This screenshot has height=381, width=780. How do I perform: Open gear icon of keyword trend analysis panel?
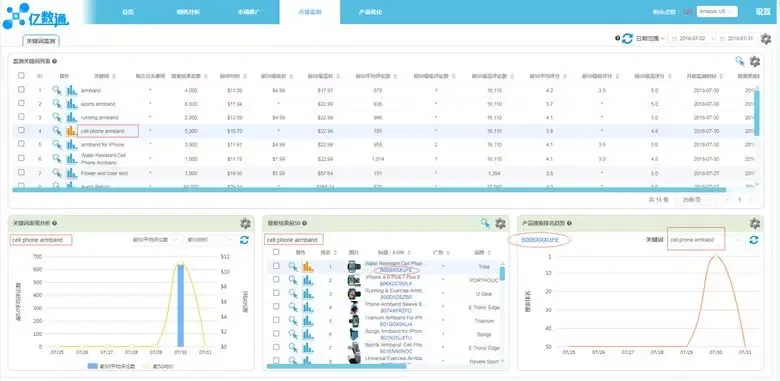[x=245, y=223]
